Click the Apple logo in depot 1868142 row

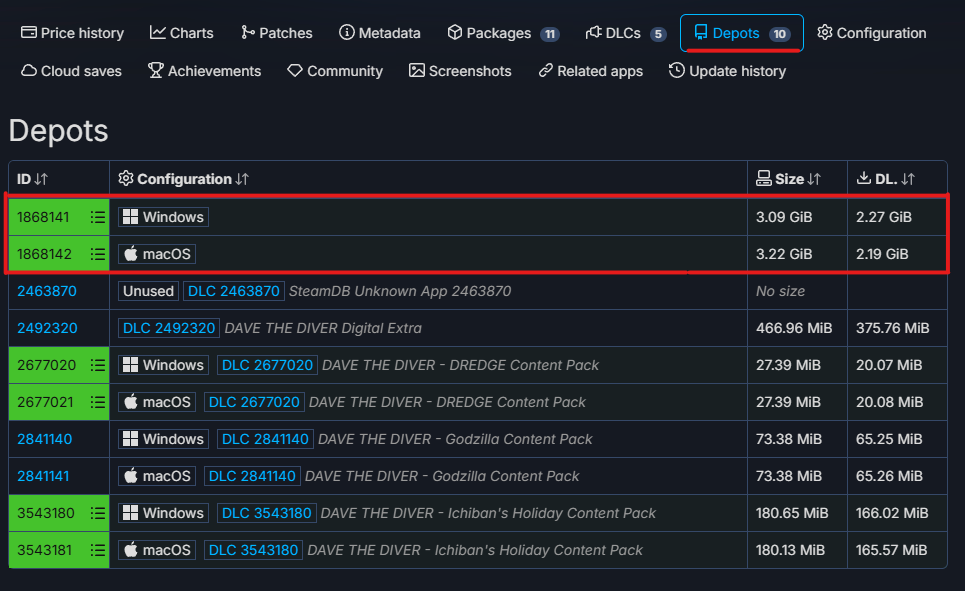(x=130, y=254)
